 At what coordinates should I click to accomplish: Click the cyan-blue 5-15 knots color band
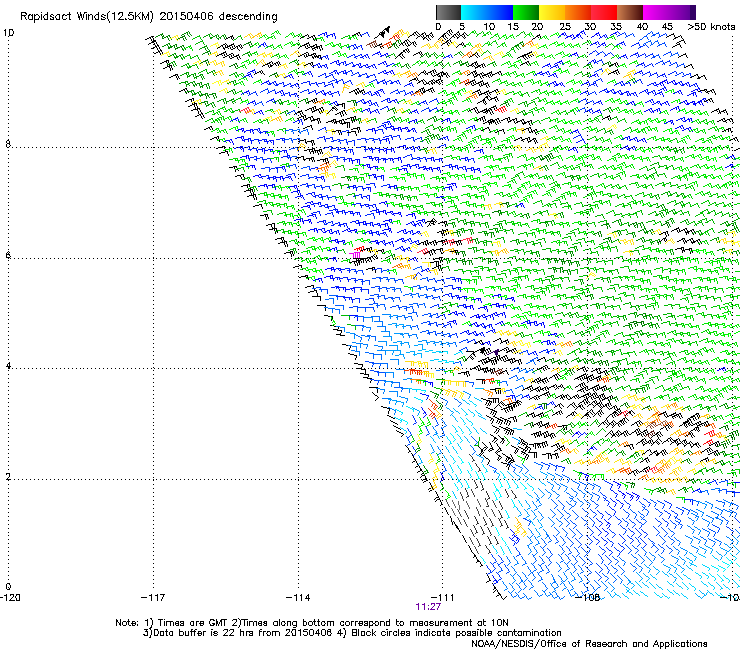pos(487,12)
